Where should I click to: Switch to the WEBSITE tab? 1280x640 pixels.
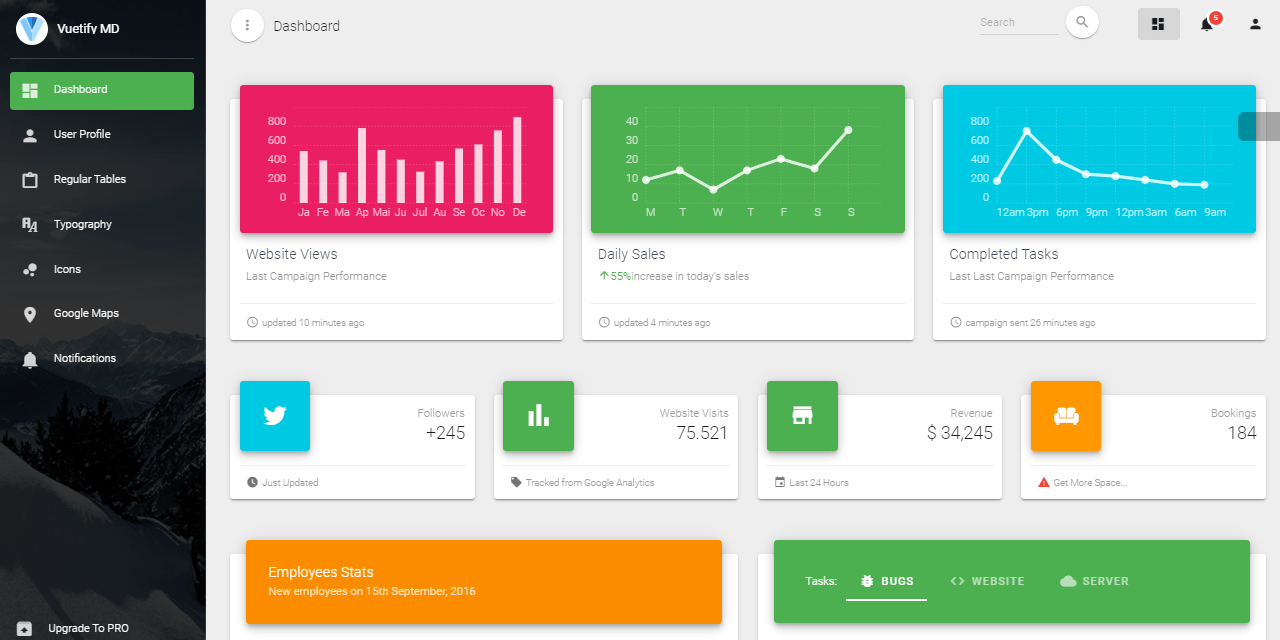pyautogui.click(x=987, y=580)
